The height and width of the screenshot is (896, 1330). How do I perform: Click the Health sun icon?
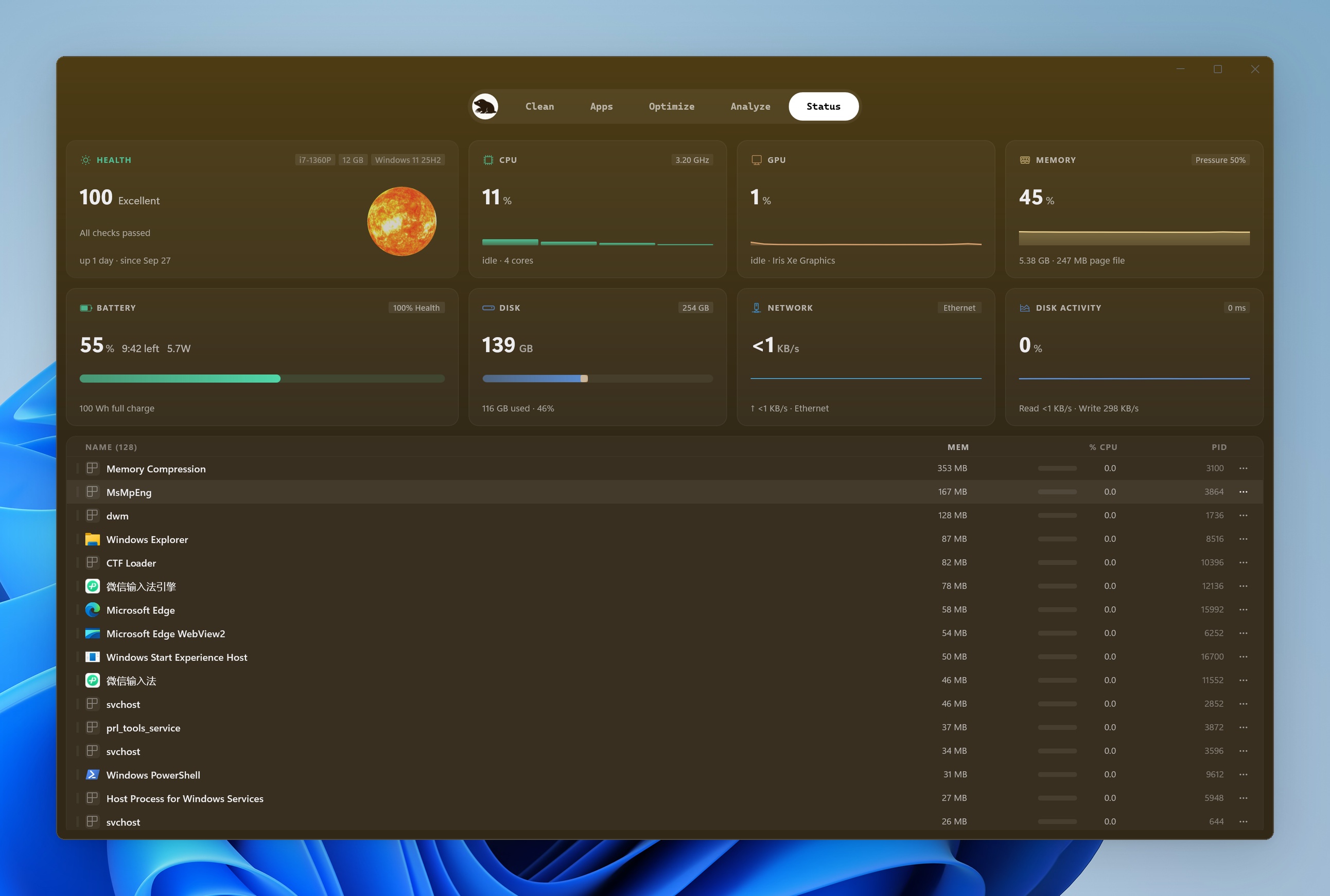[85, 160]
